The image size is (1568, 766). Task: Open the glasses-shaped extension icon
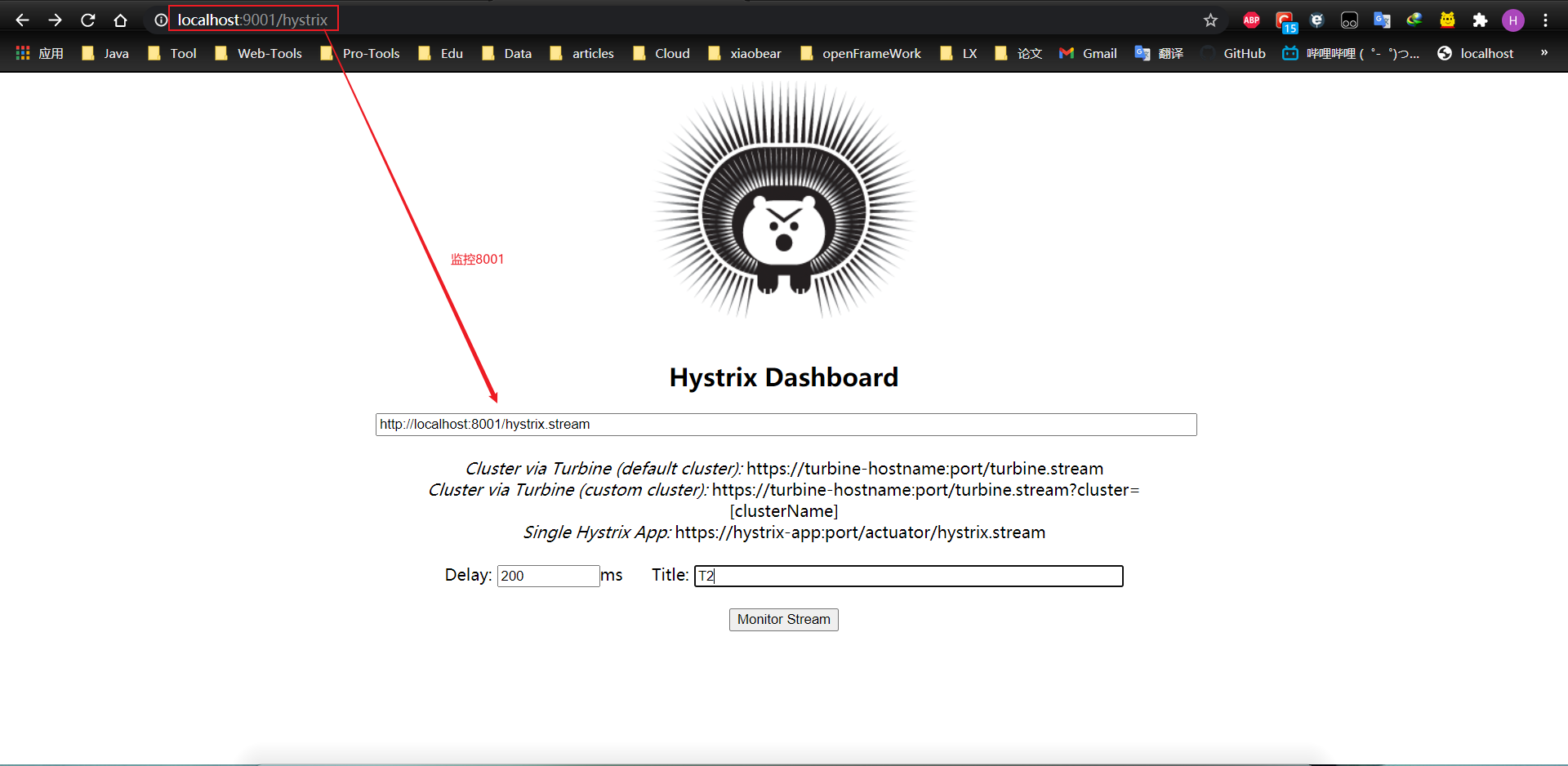point(1349,20)
